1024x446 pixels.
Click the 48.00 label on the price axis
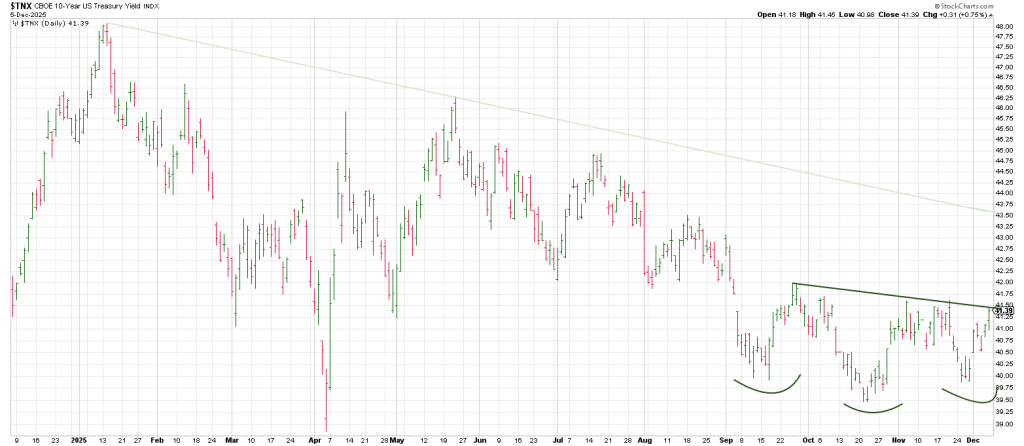point(1004,27)
